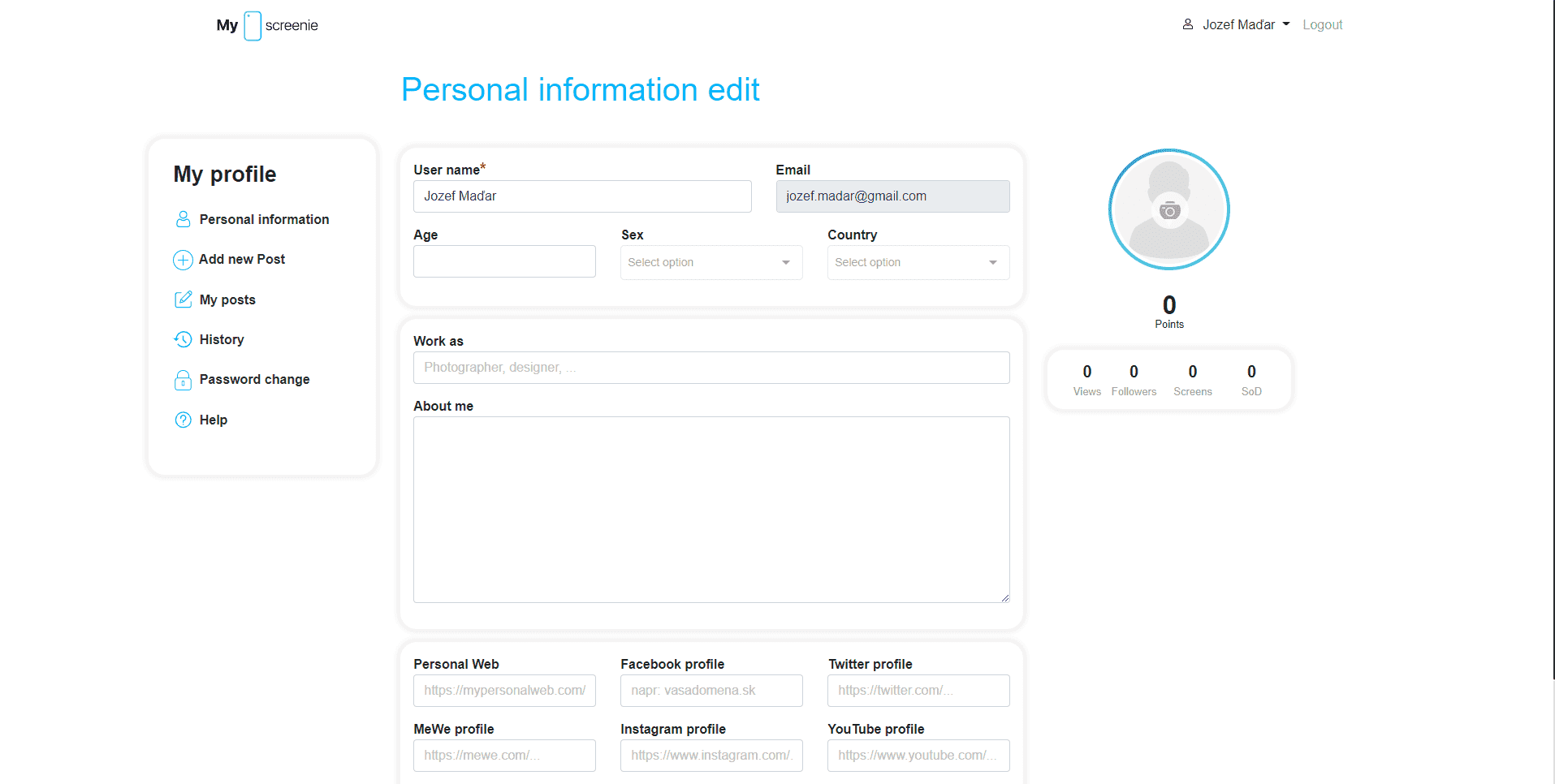1555x784 pixels.
Task: Click the person icon beside Personal information
Action: coord(183,219)
